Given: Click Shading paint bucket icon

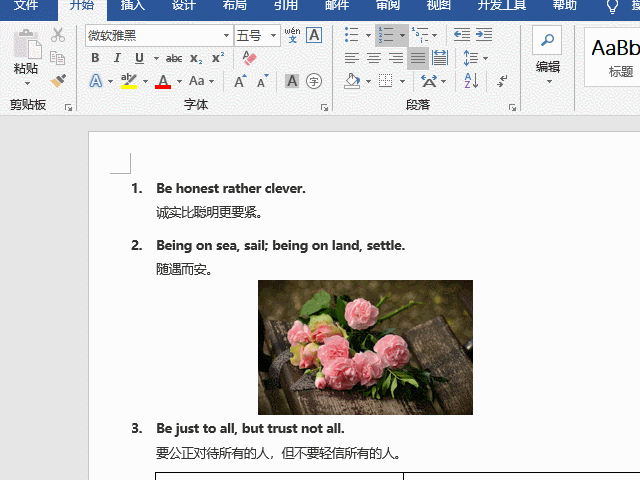Looking at the screenshot, I should click(352, 81).
